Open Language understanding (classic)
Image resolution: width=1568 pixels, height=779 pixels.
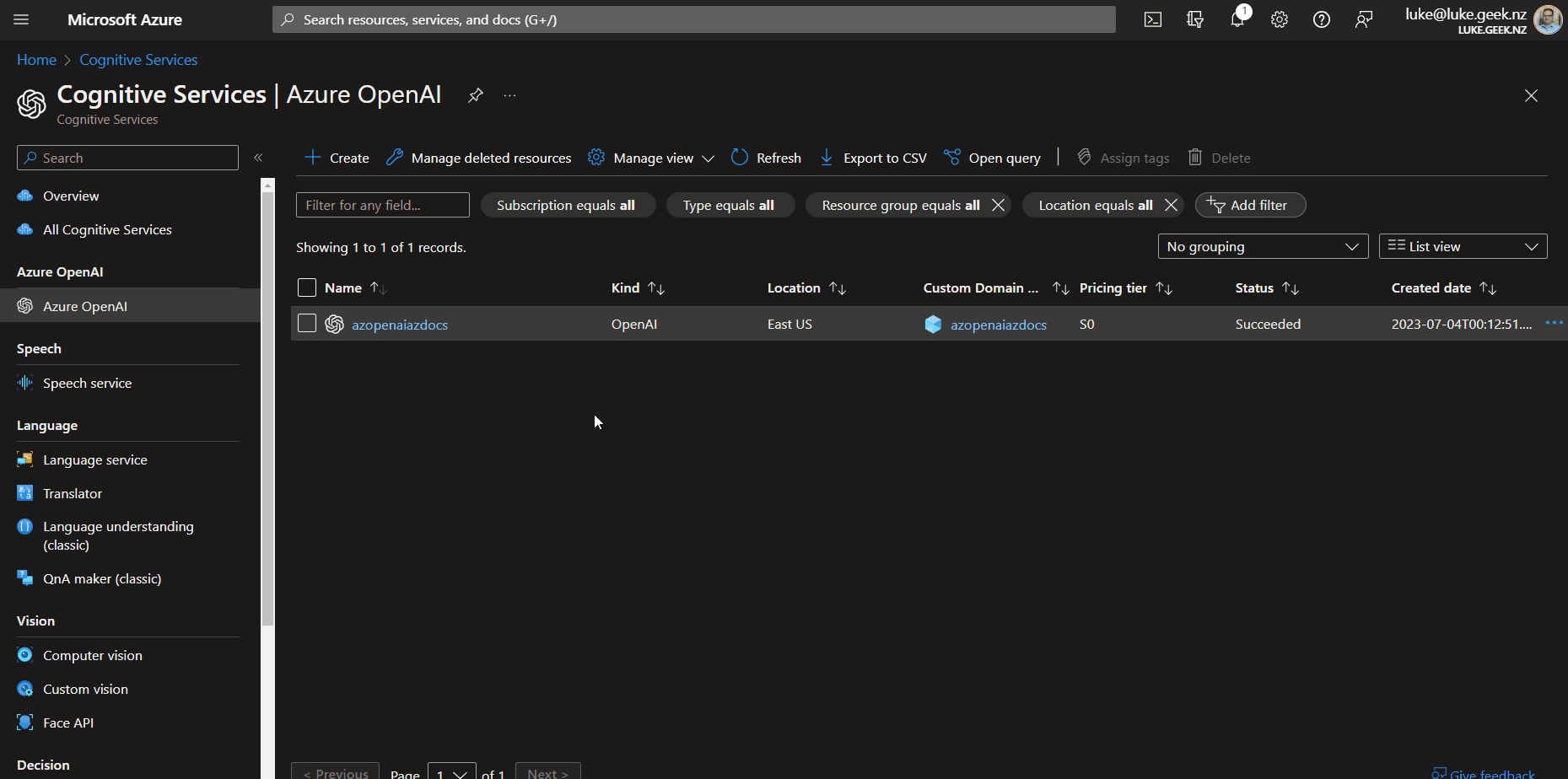[118, 535]
